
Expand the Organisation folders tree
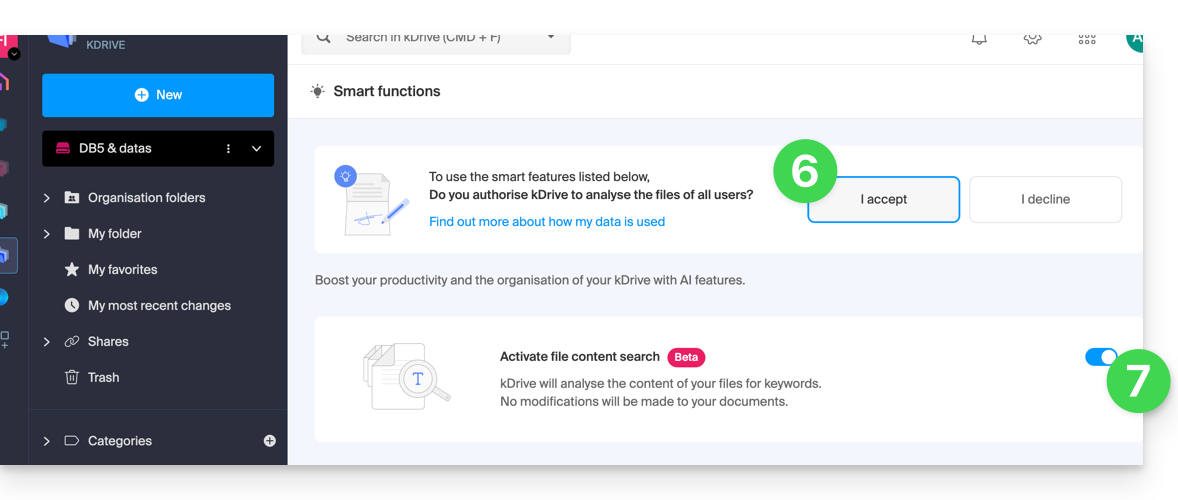pyautogui.click(x=47, y=197)
